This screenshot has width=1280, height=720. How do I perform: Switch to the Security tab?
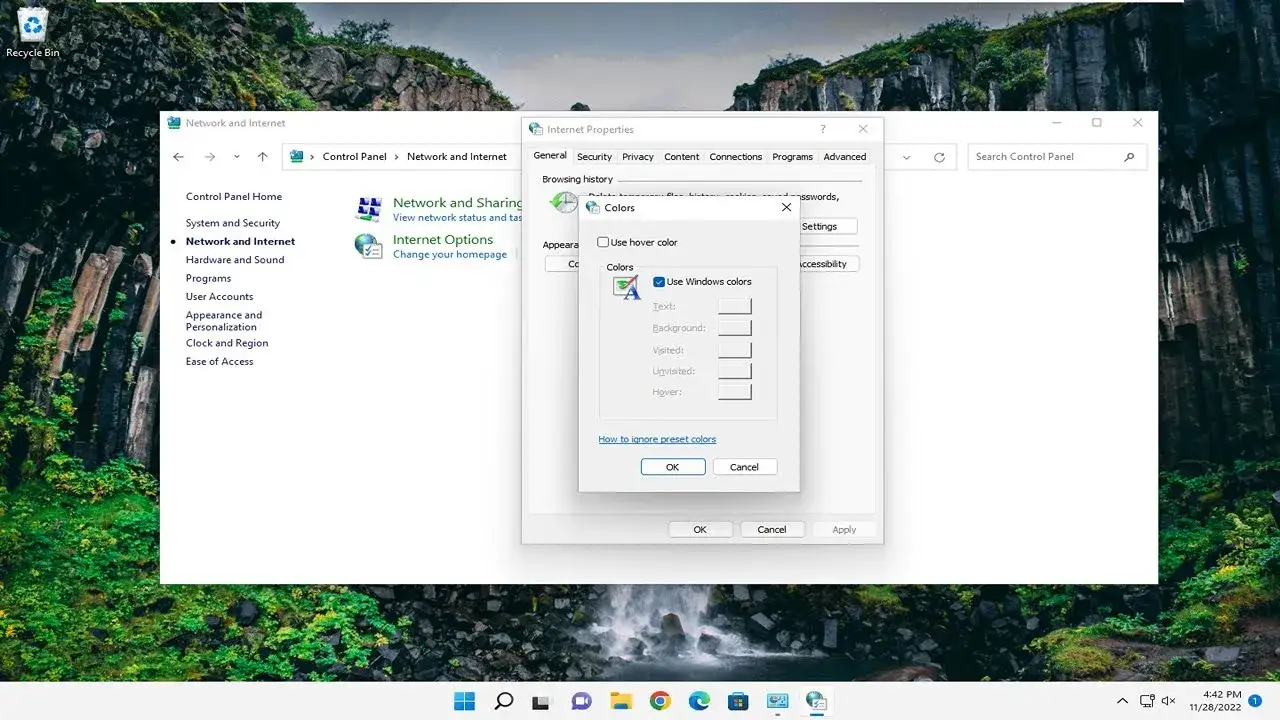[x=594, y=157]
